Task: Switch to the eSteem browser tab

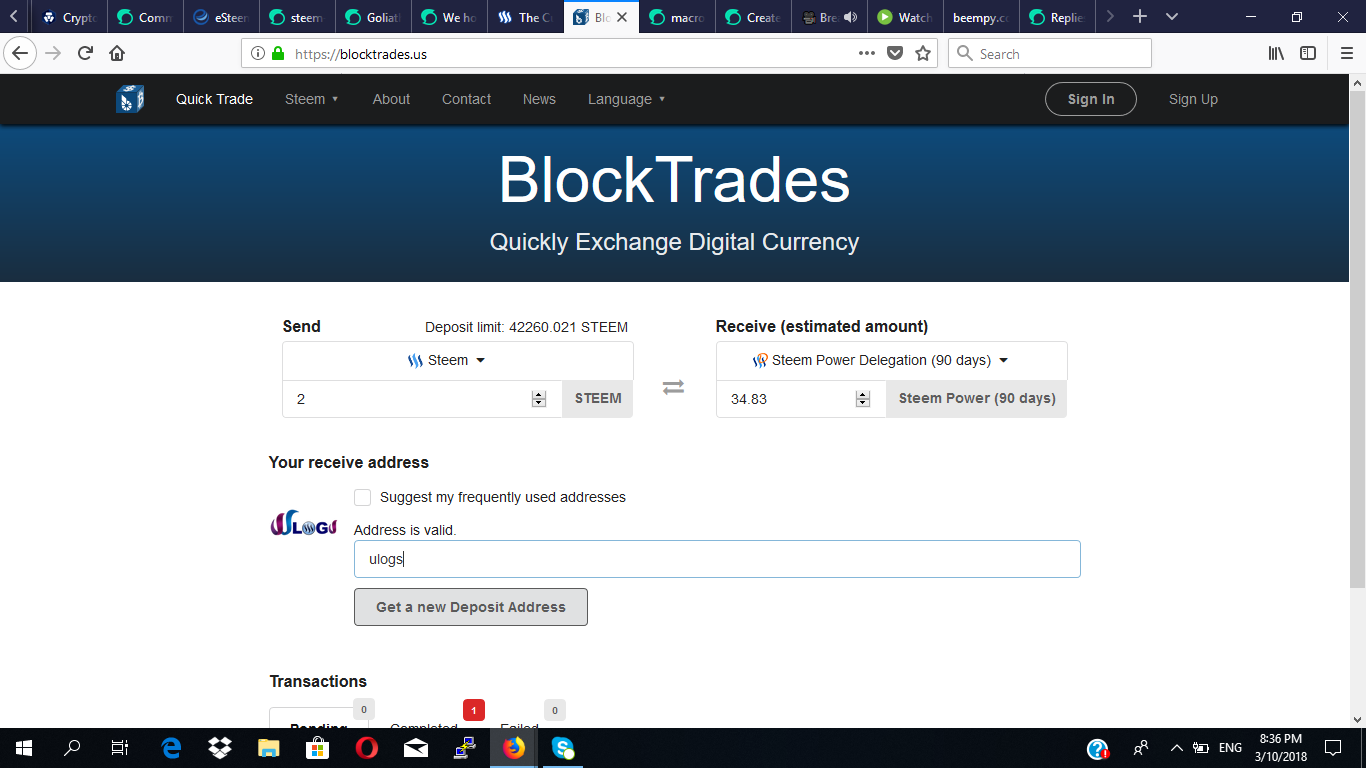Action: coord(220,17)
